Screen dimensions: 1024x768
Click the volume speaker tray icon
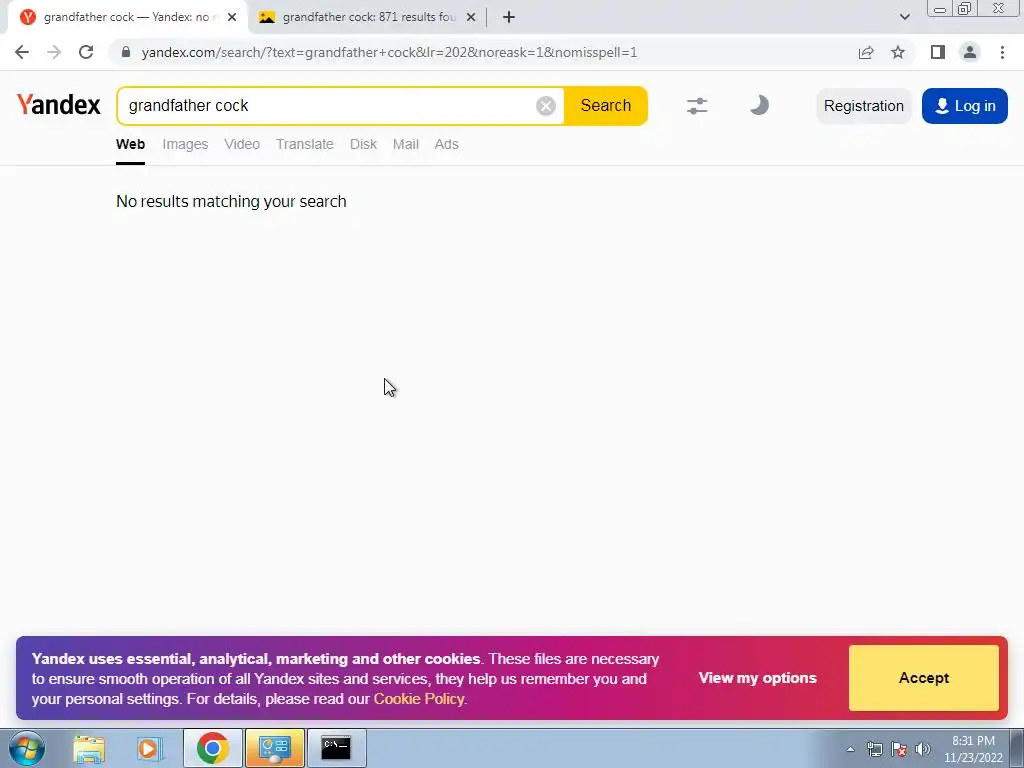(923, 749)
